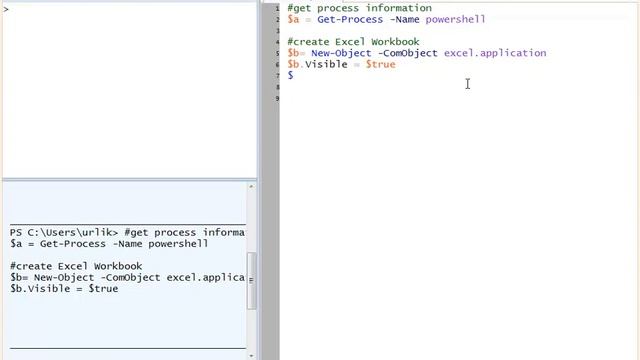Screen dimensions: 640x360
Task: Click the -ComObject parameter in the script editor
Action: click(x=408, y=53)
